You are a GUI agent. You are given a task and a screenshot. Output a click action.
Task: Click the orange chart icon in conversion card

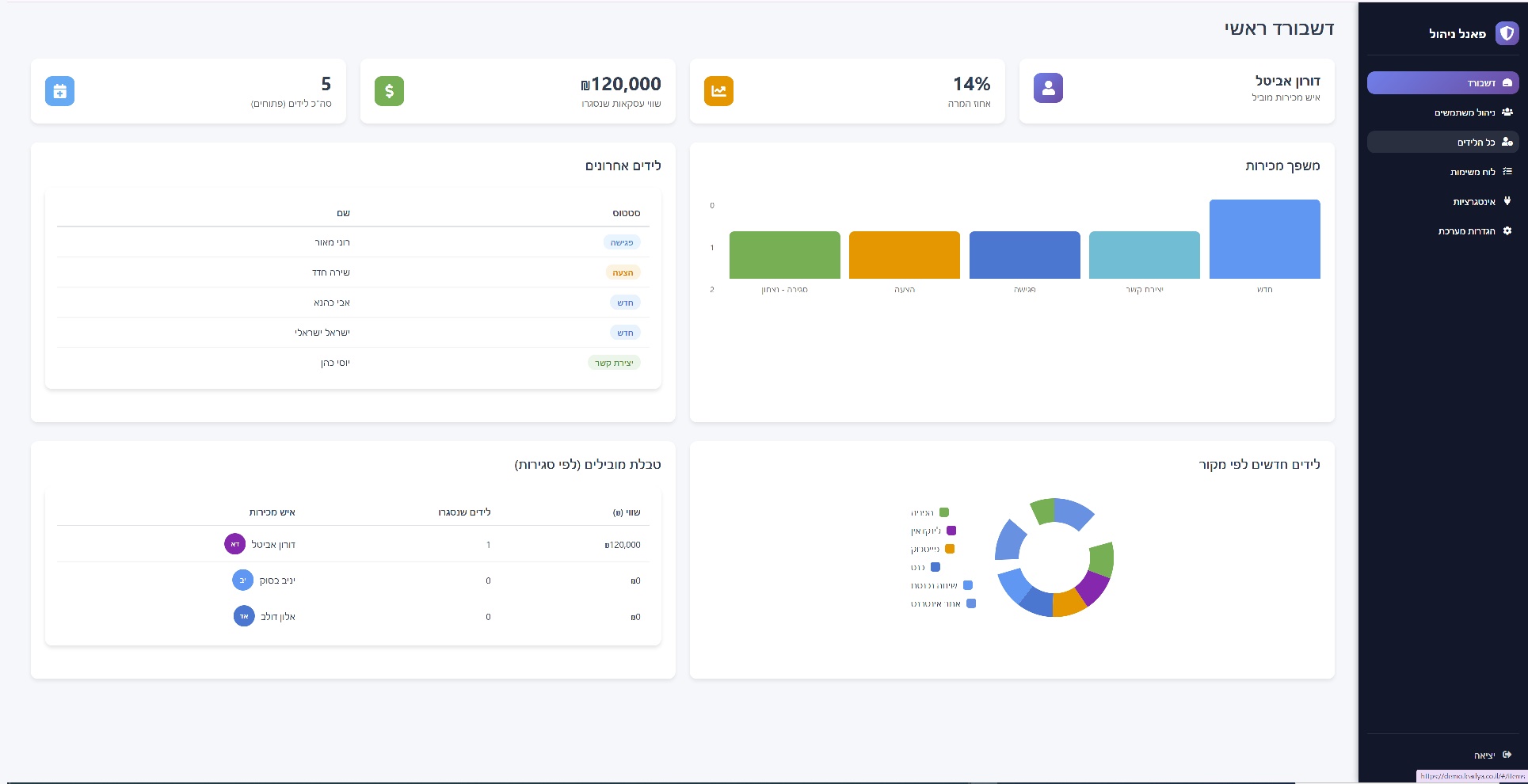pos(718,91)
